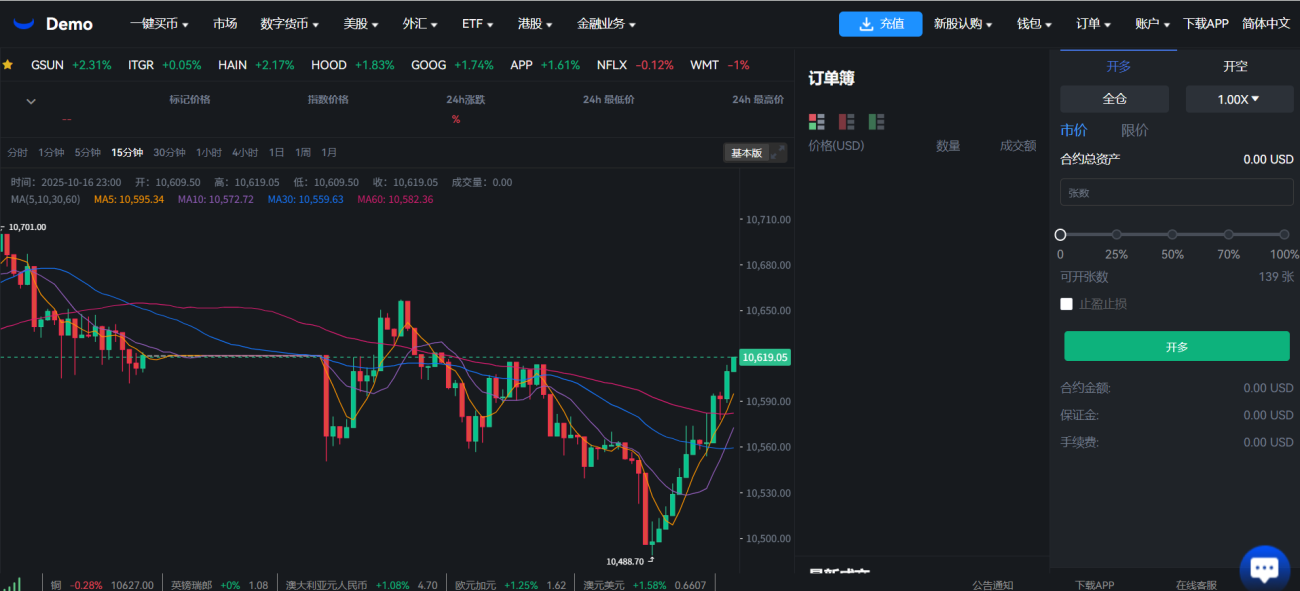Click the 张数 quantity input field
This screenshot has height=591, width=1300.
(x=1176, y=192)
